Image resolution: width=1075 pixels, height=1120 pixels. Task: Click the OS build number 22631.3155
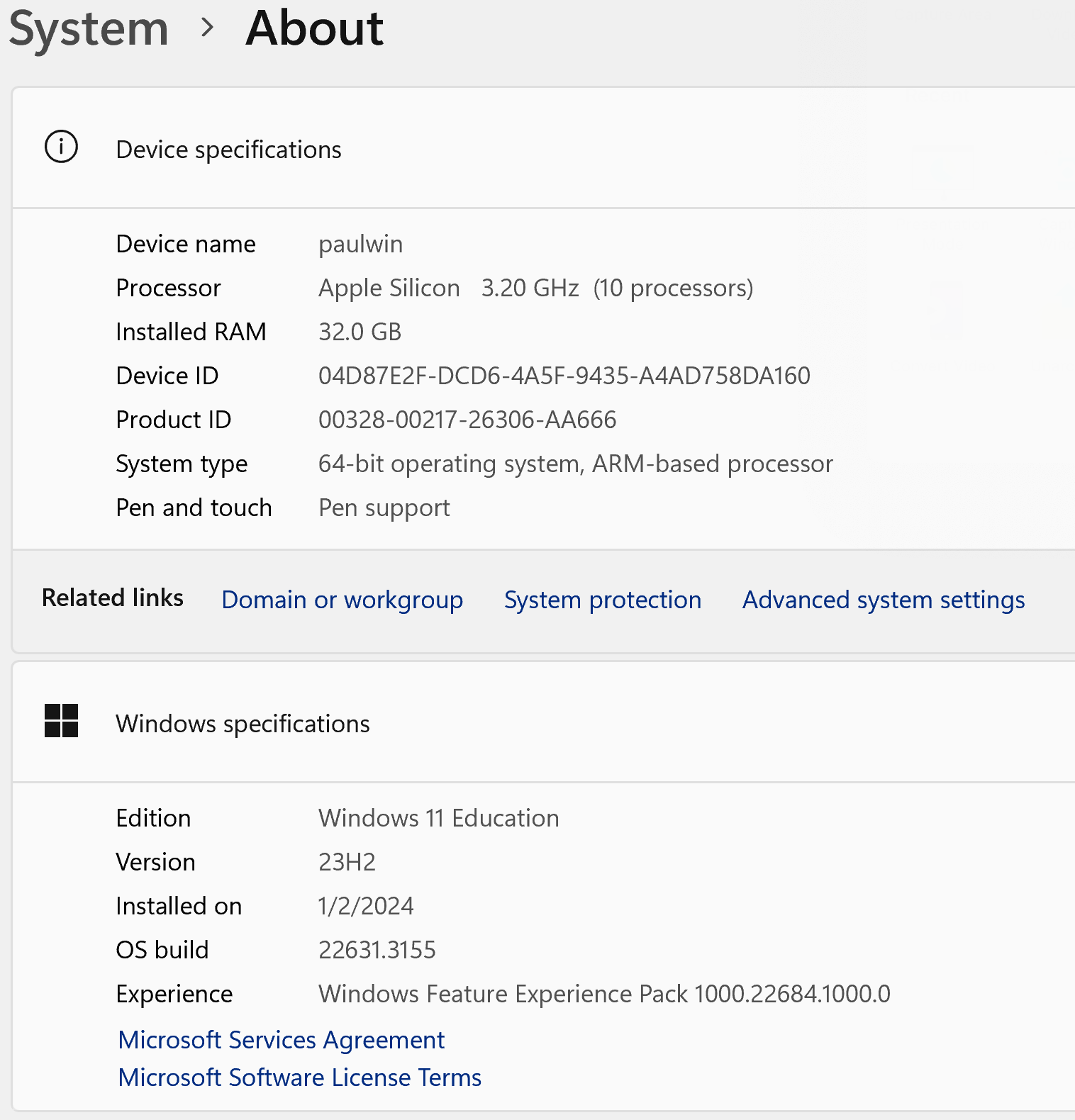pyautogui.click(x=377, y=950)
